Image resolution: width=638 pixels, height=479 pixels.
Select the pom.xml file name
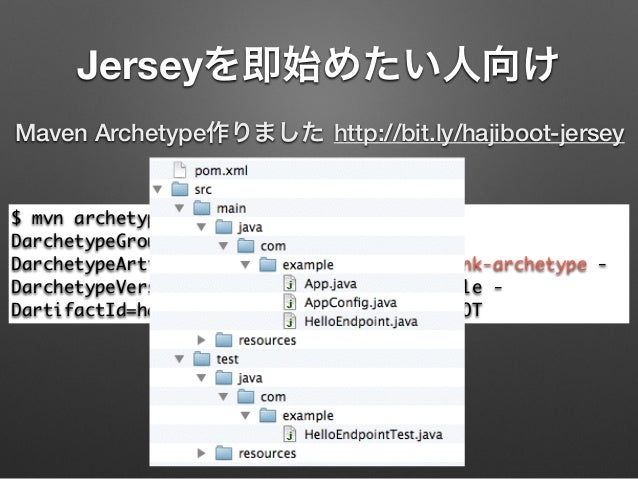pos(221,171)
